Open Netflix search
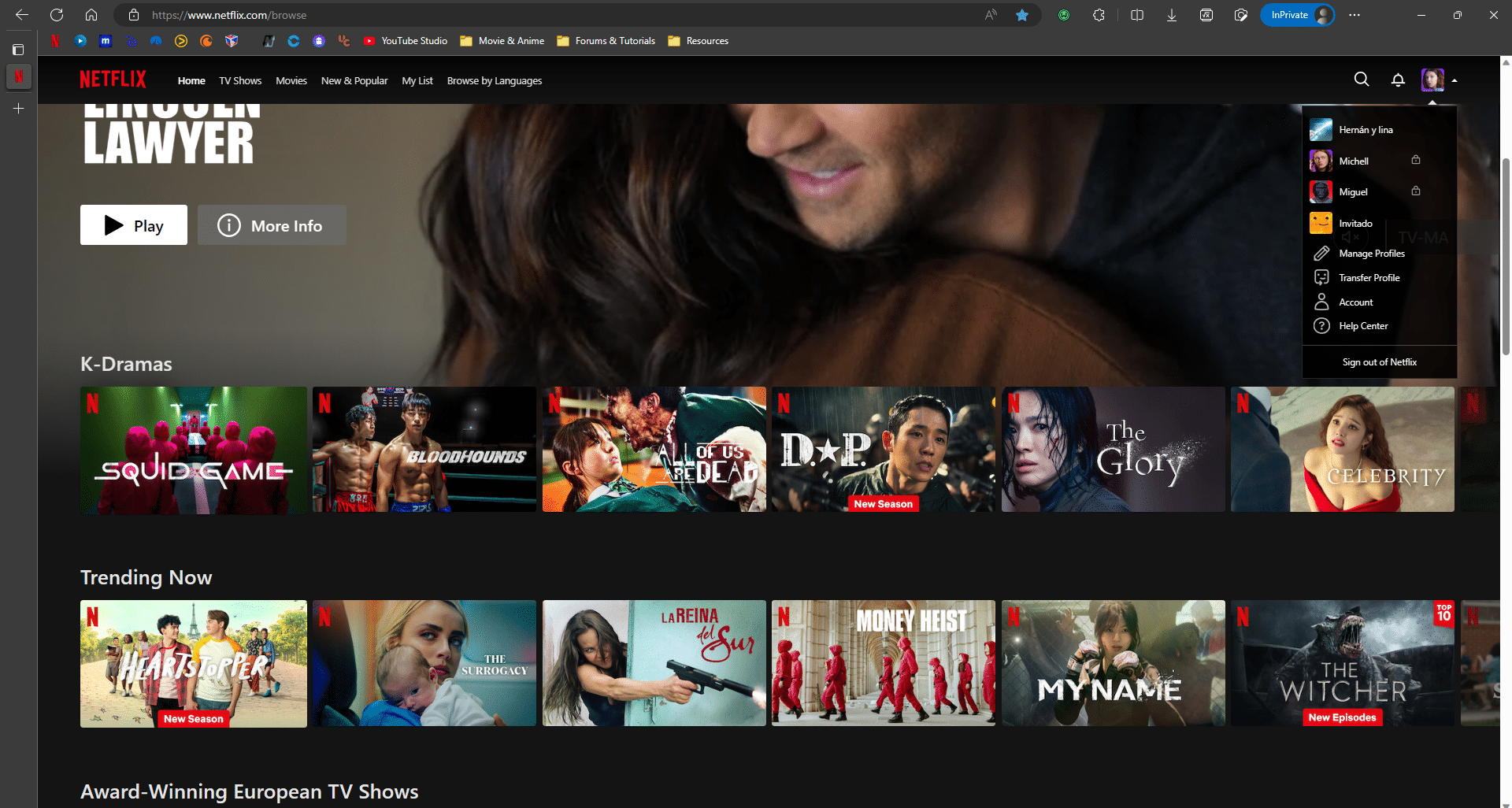 1361,80
